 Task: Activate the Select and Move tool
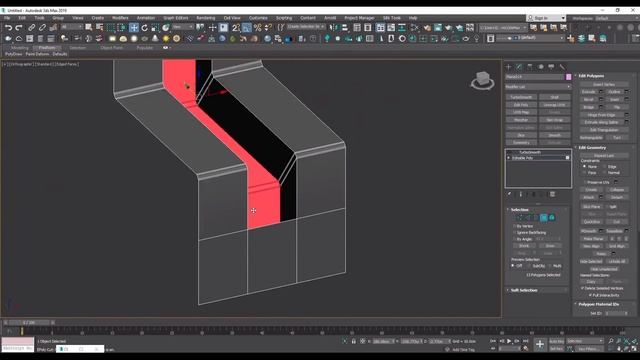tap(134, 28)
